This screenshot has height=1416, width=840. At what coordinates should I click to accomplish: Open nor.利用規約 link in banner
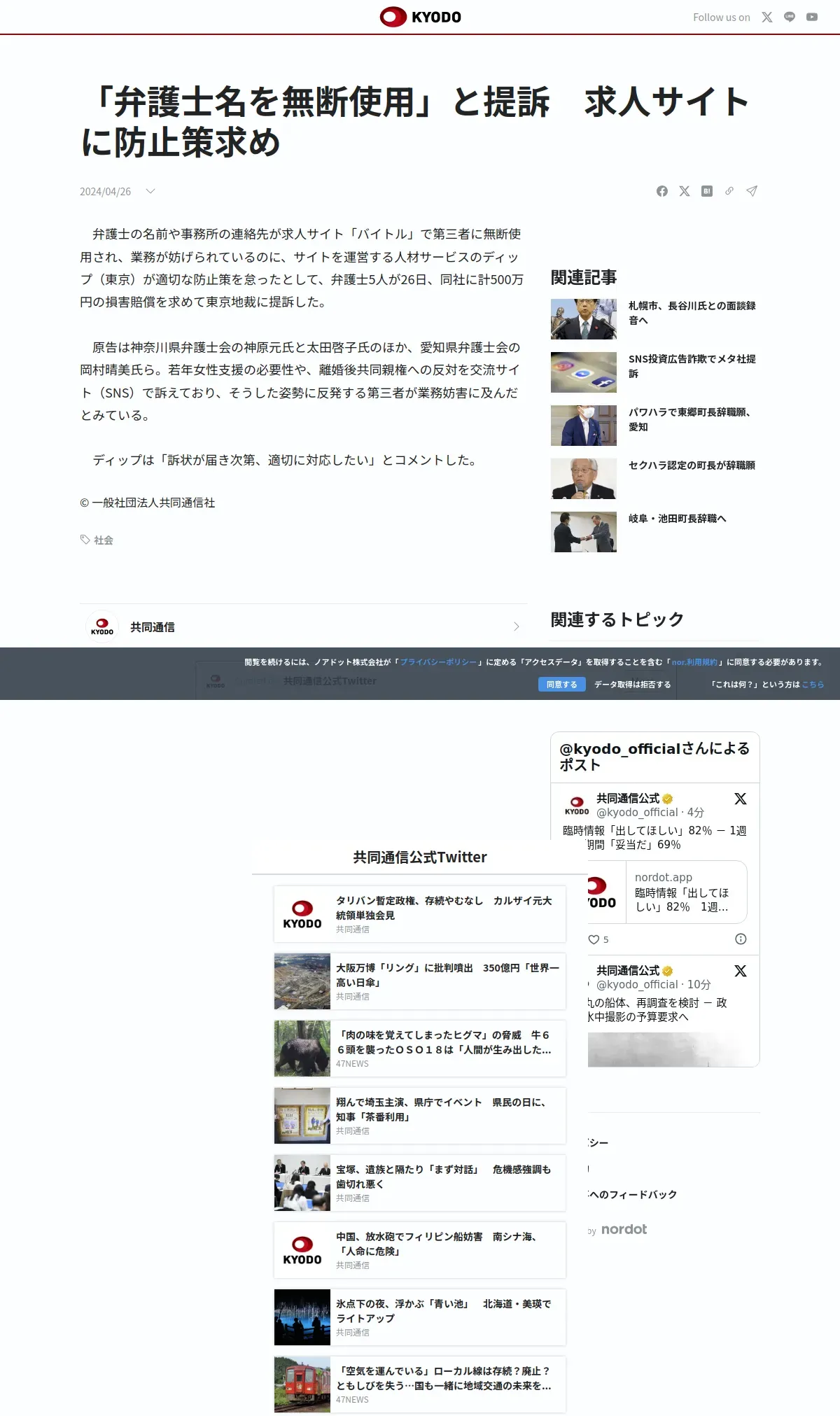[x=694, y=662]
